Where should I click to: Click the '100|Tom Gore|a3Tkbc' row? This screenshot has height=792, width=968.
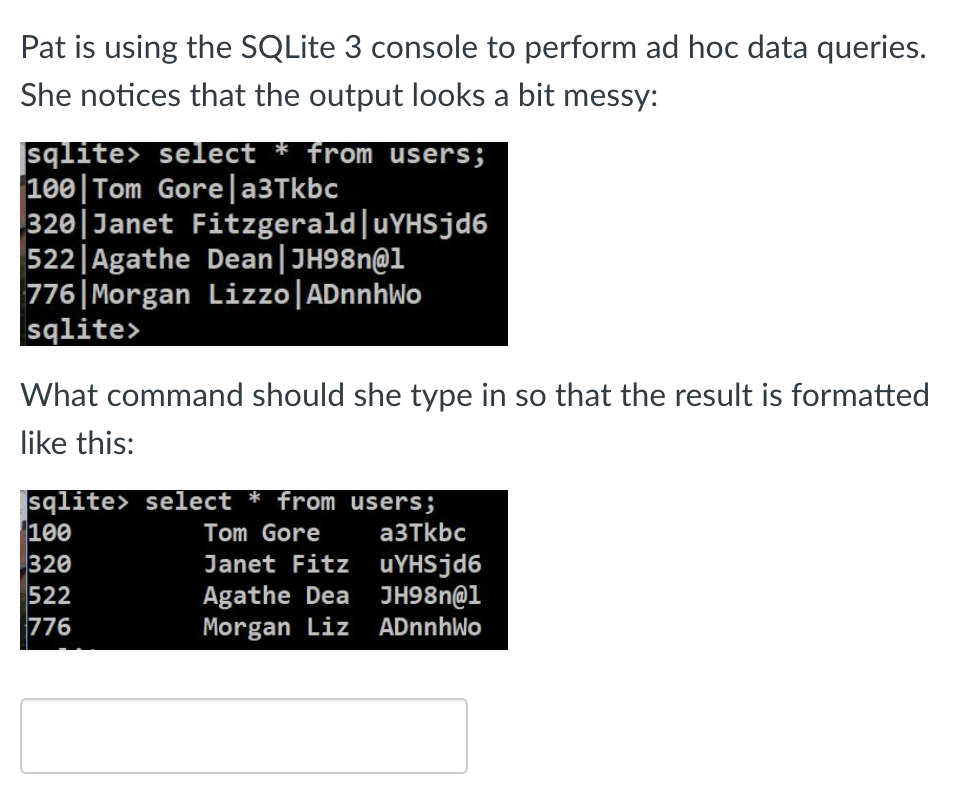point(183,188)
